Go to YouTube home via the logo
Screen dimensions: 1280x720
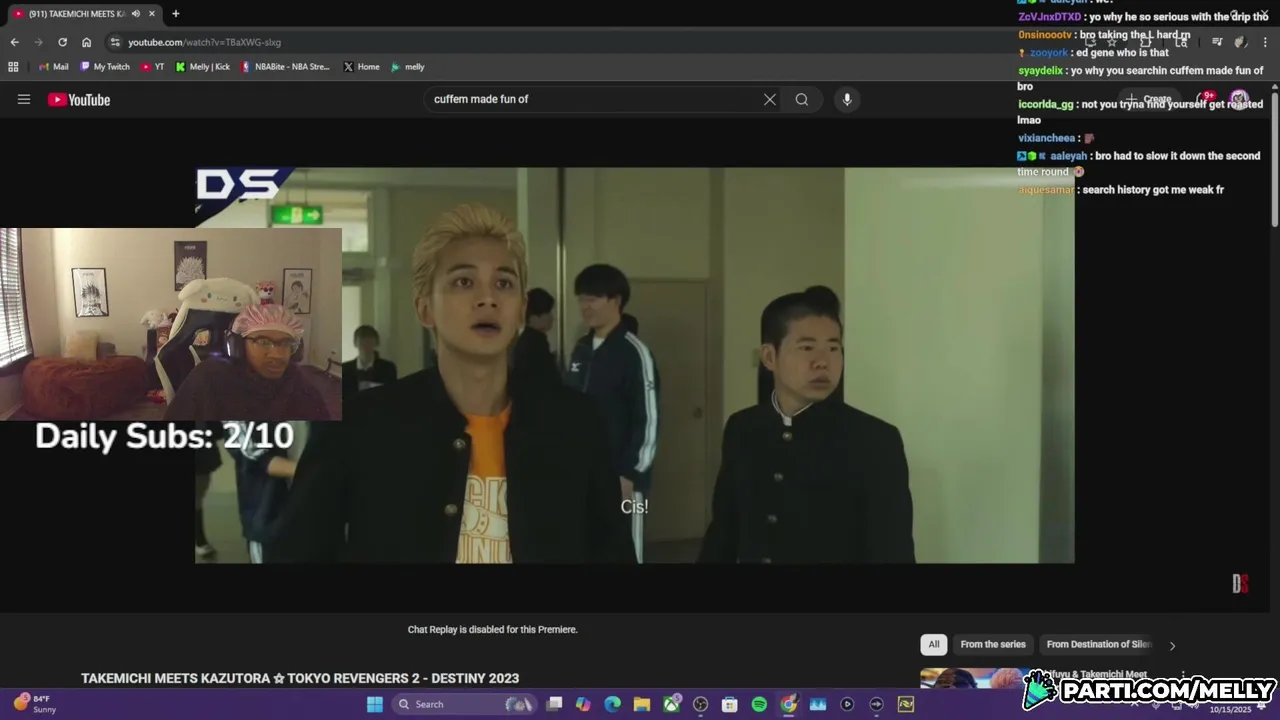(x=79, y=99)
